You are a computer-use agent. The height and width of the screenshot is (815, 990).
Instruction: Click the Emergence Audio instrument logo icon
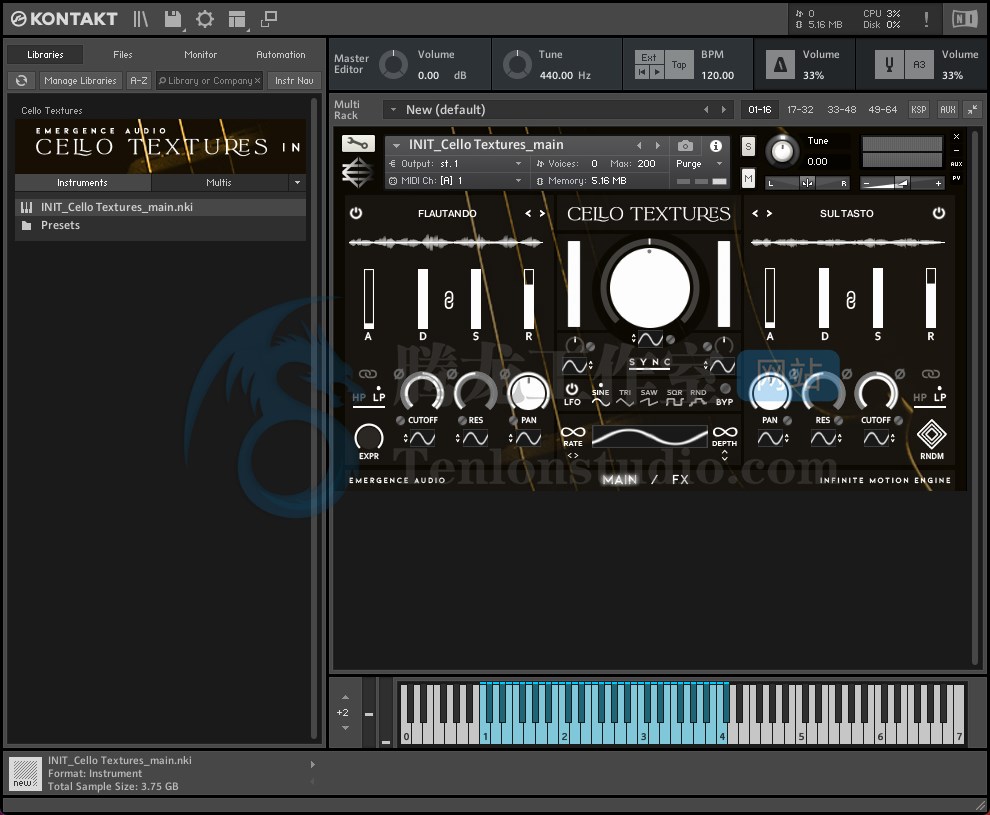(358, 173)
